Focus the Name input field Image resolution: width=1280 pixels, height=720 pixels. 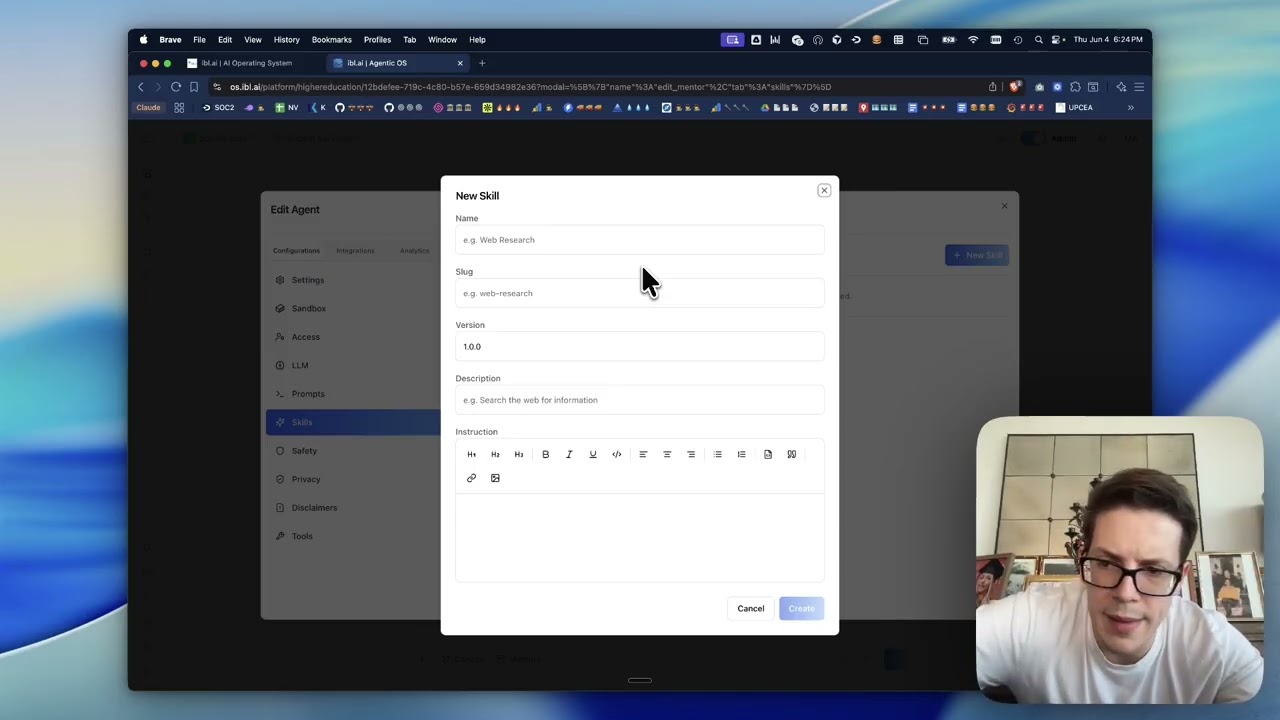640,240
